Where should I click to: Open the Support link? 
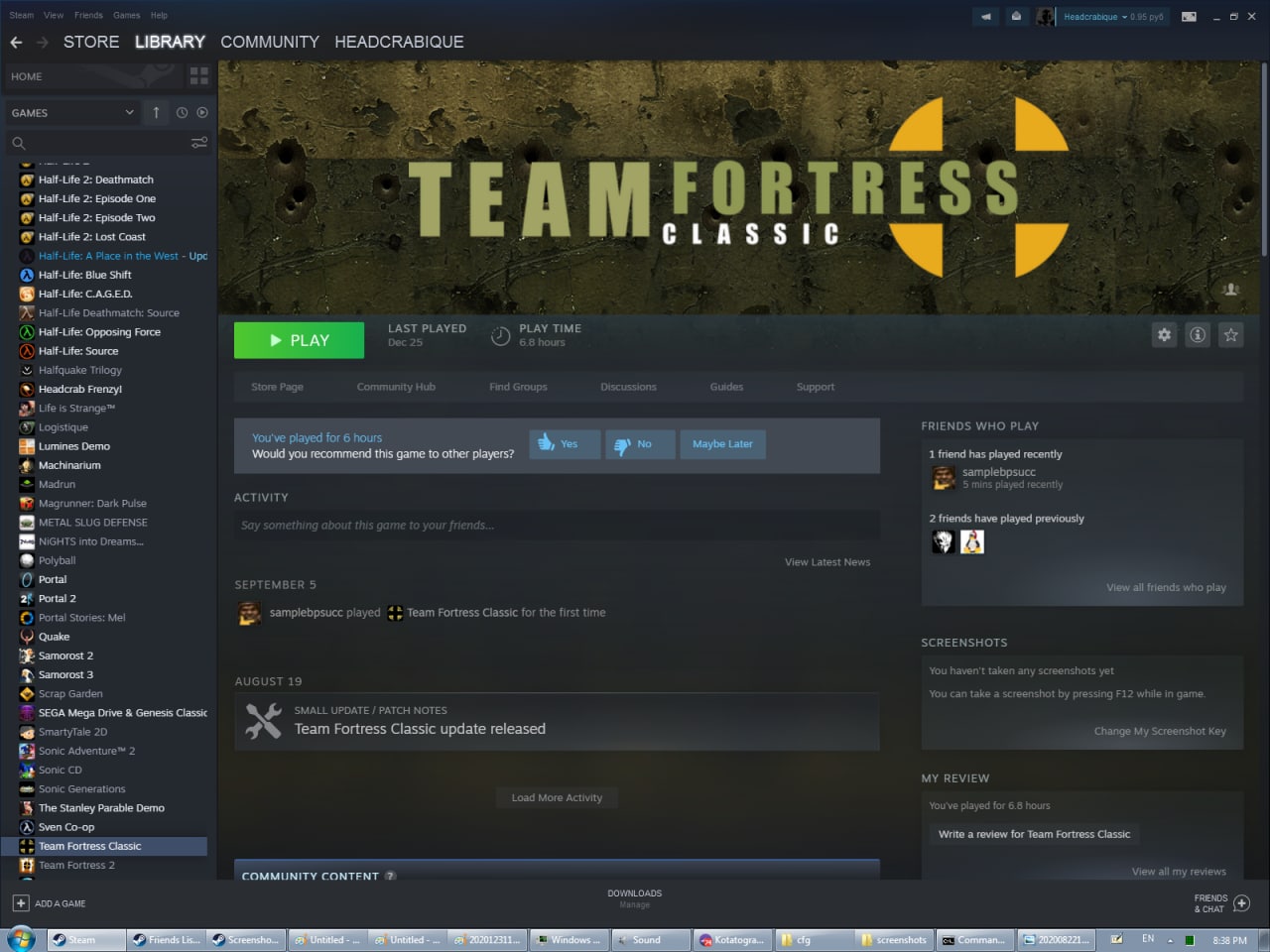coord(816,387)
